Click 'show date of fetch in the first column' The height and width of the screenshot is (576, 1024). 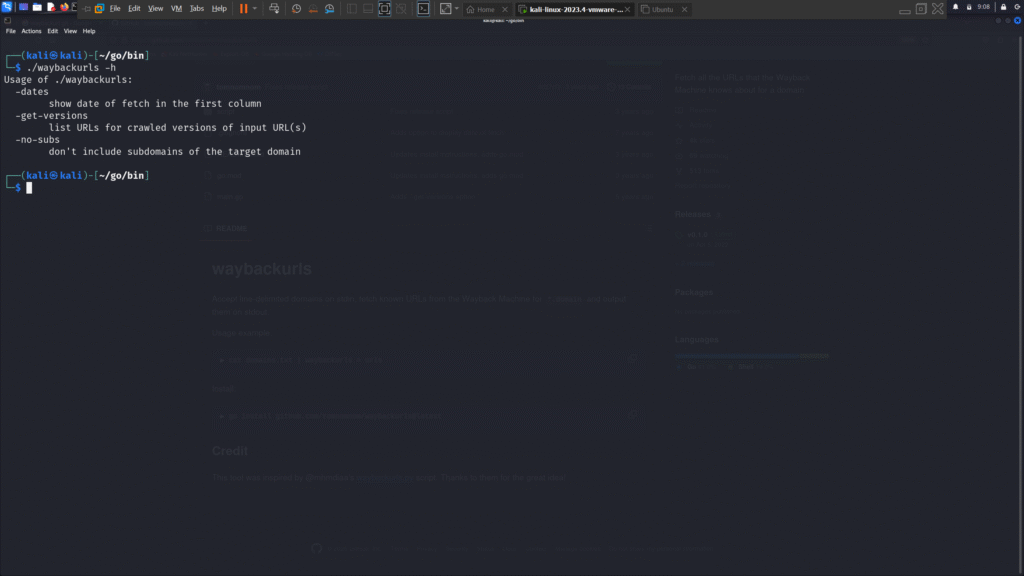point(155,103)
